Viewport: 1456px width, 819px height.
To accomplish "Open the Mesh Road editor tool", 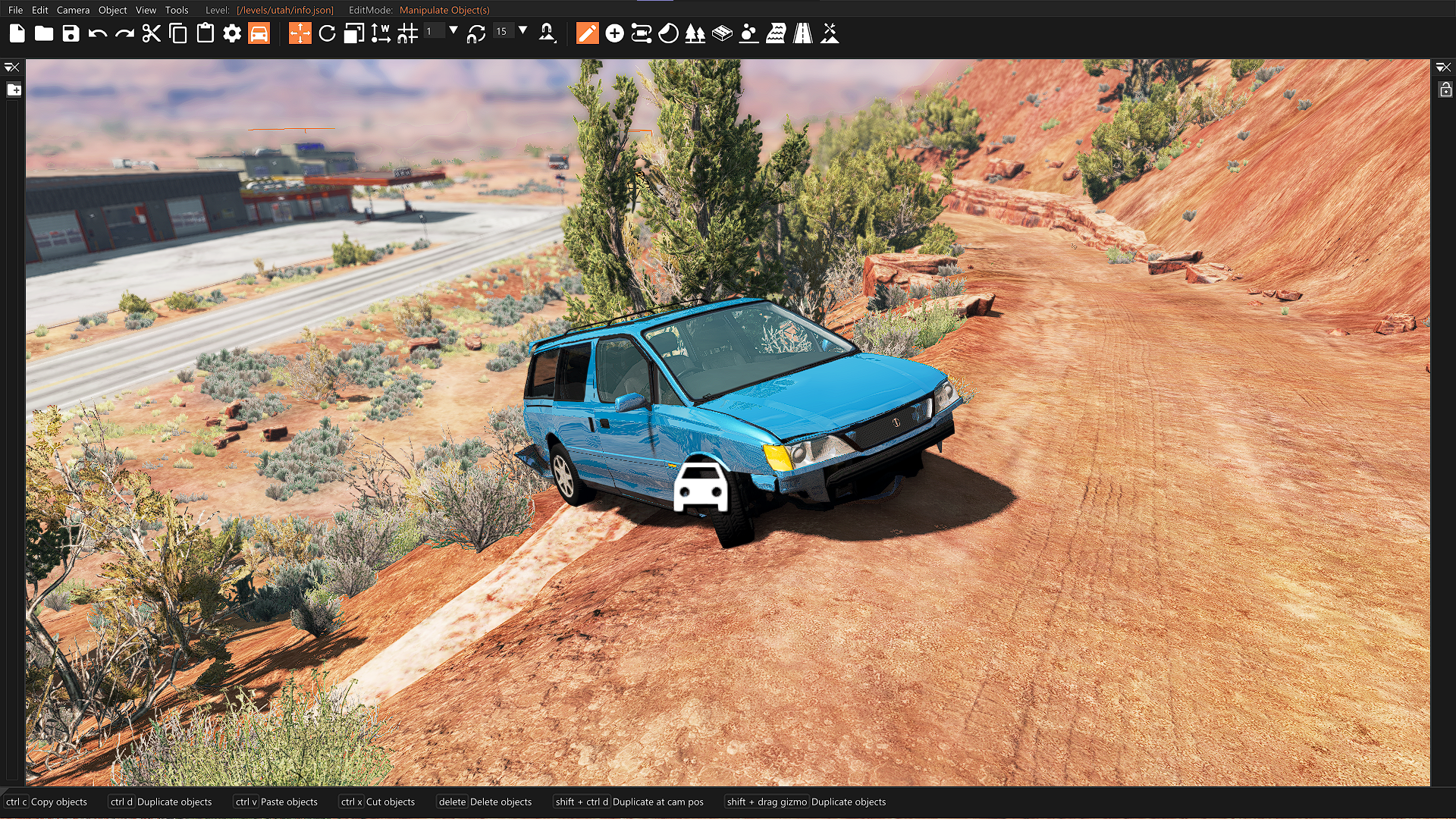I will pyautogui.click(x=642, y=33).
